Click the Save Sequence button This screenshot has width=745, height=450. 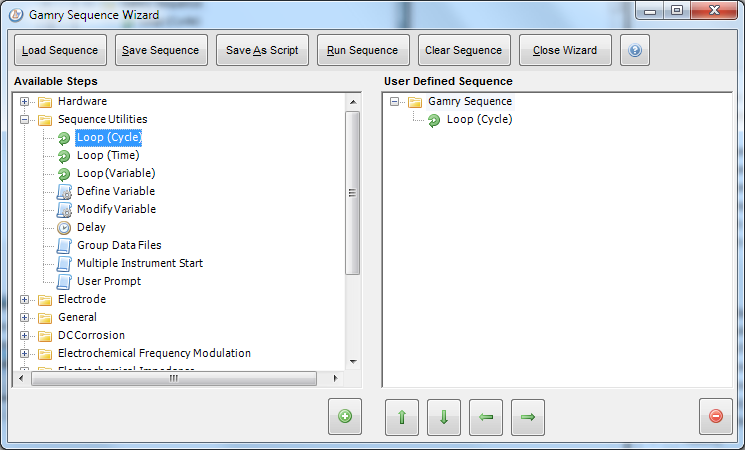161,50
